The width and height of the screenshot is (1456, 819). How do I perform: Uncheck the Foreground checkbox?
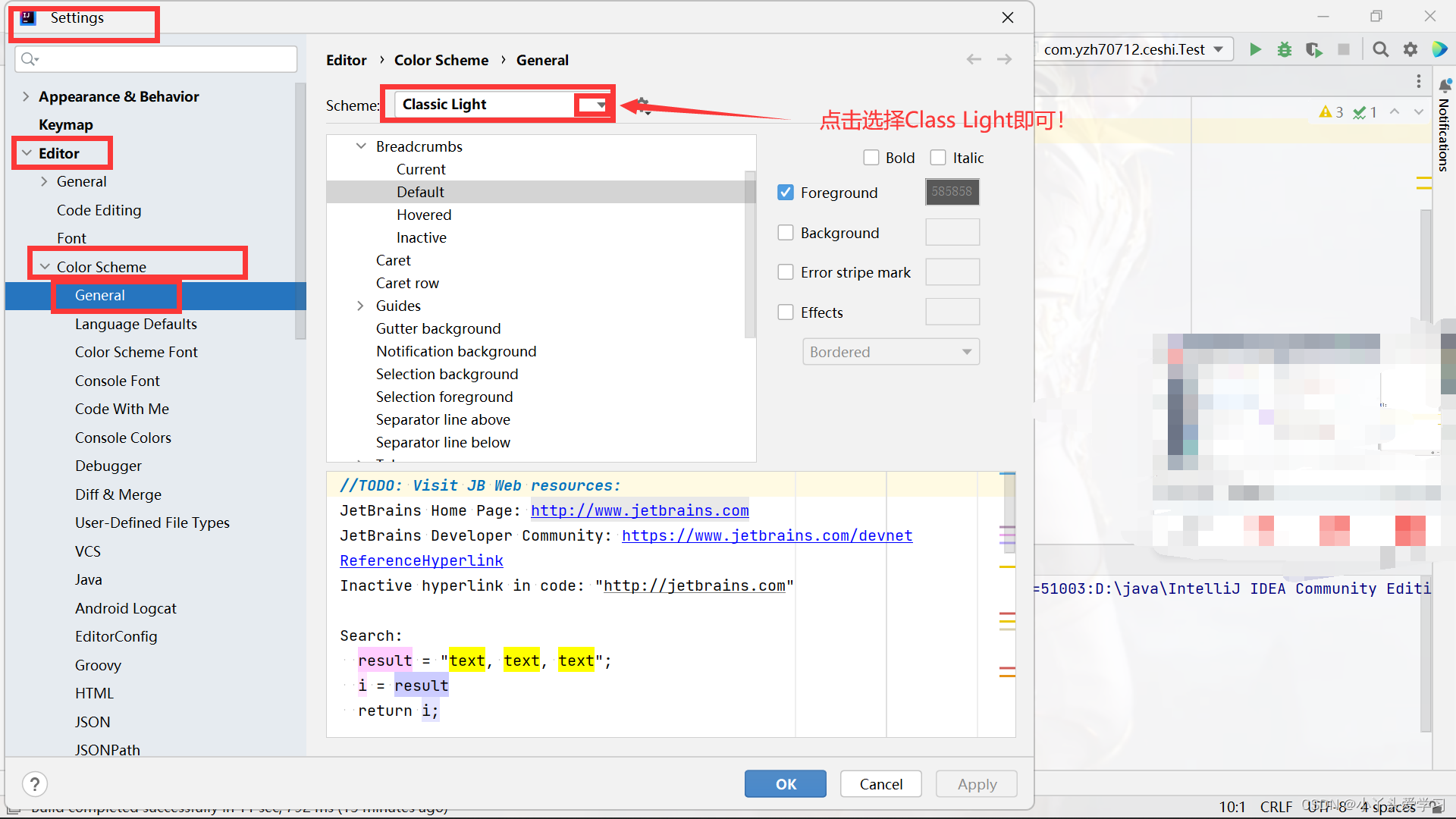[x=786, y=192]
